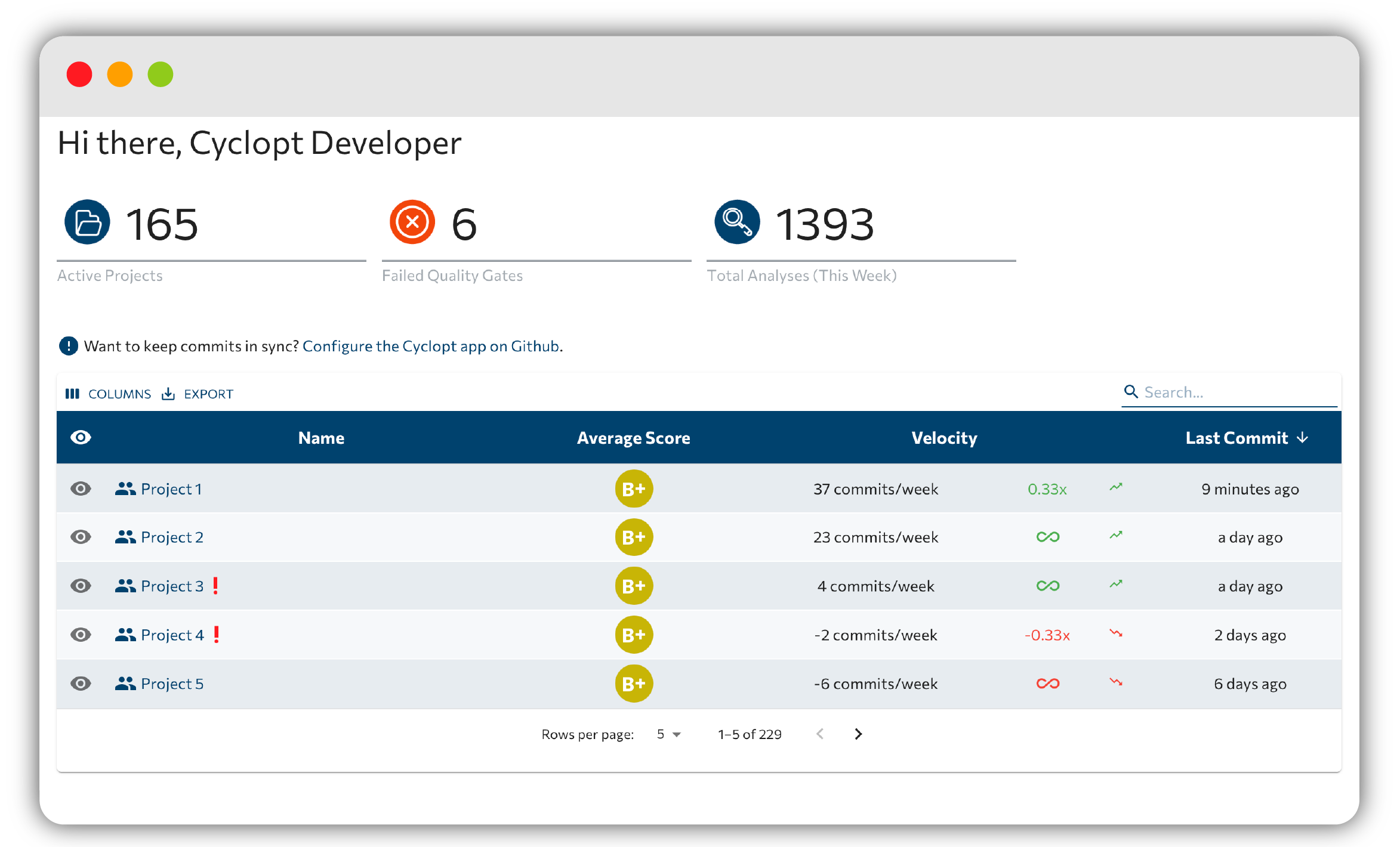This screenshot has height=847, width=1400.
Task: Click the blue info icon beside sync message
Action: [x=69, y=346]
